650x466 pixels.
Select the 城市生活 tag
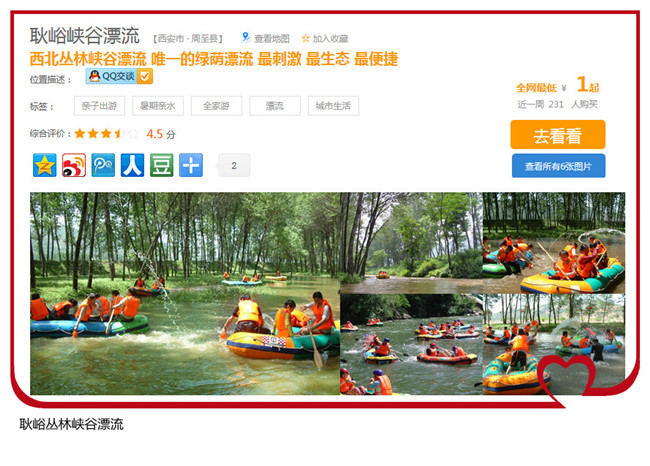333,106
